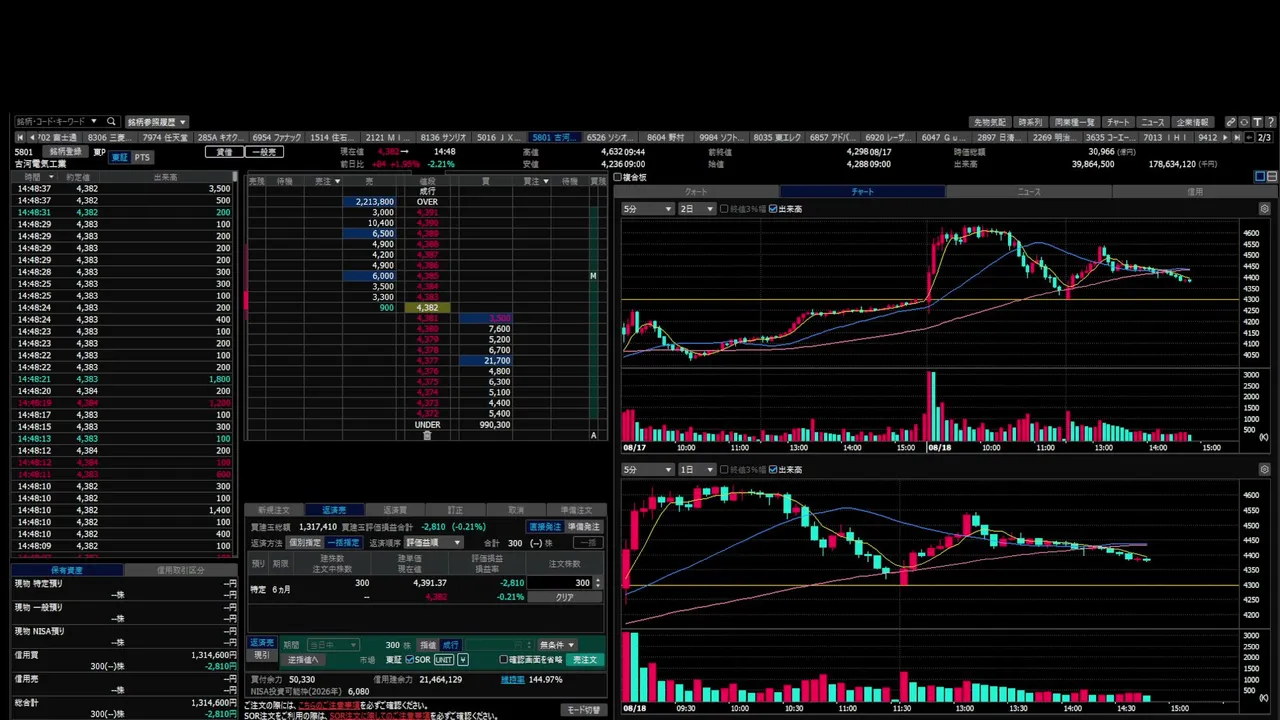The height and width of the screenshot is (720, 1280).
Task: Click the クリア button
Action: pyautogui.click(x=565, y=597)
